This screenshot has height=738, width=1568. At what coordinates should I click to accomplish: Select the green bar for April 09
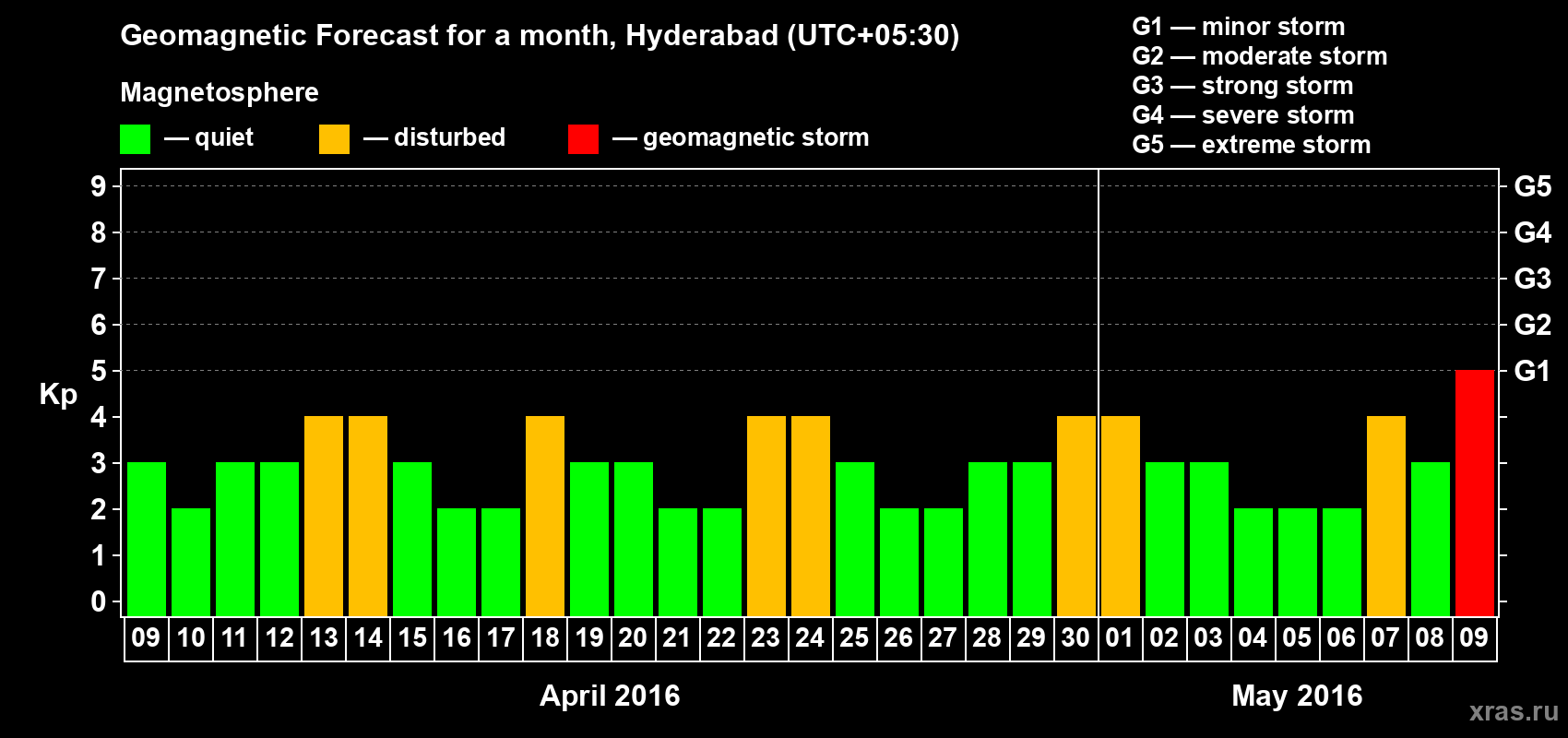point(147,539)
